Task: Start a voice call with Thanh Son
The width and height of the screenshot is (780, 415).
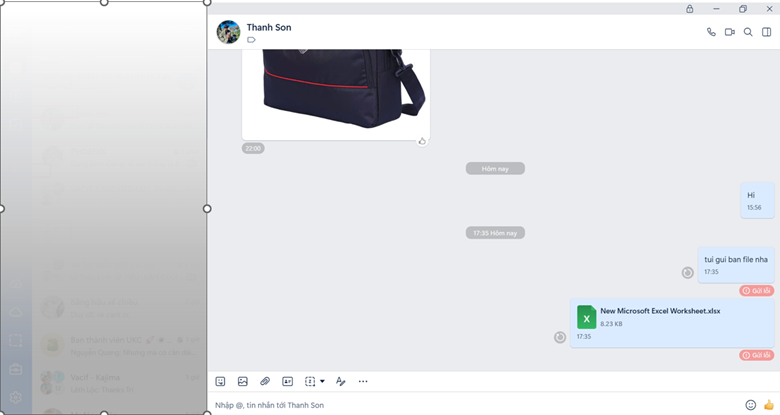Action: click(711, 32)
